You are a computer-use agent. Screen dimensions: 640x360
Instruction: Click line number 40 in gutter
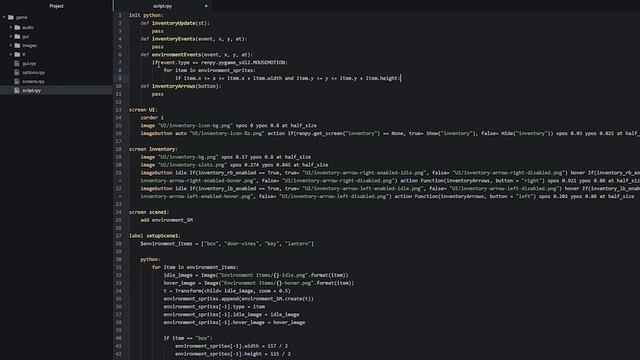pos(119,338)
